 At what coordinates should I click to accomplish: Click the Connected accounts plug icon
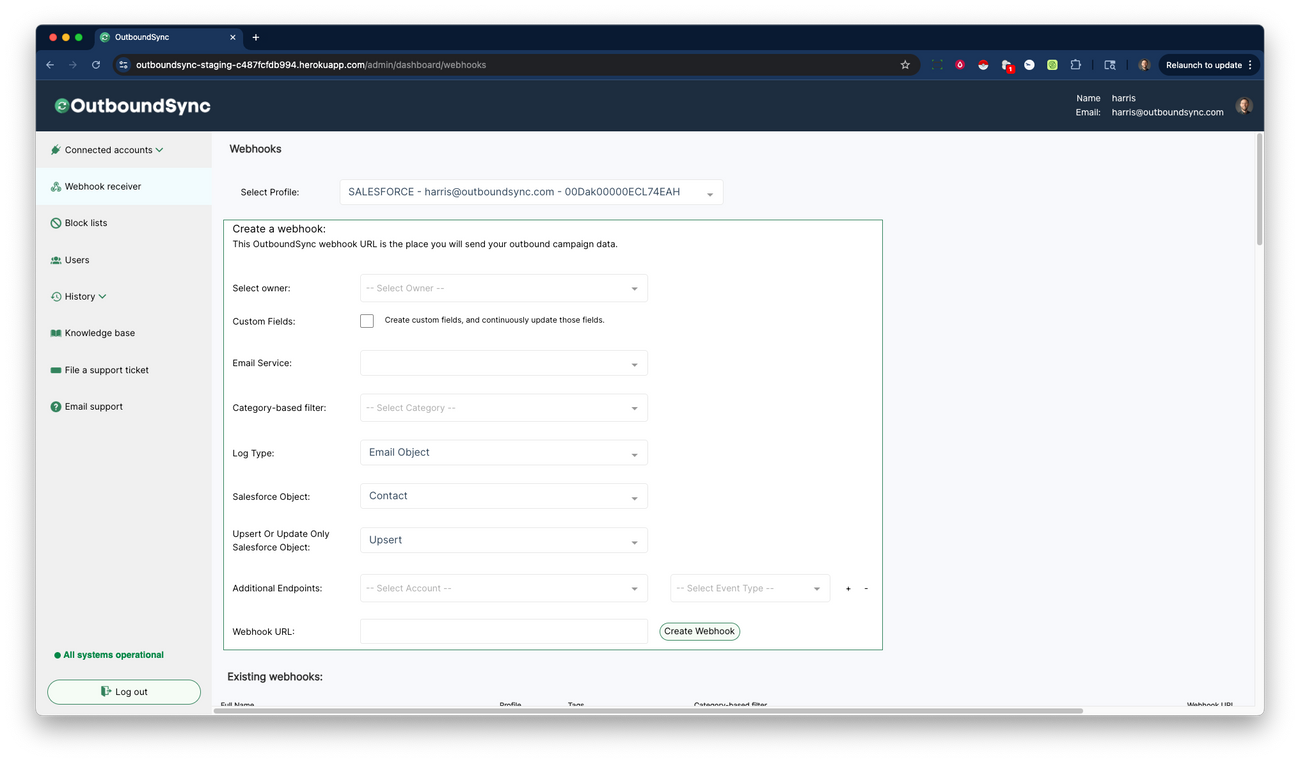click(x=56, y=149)
